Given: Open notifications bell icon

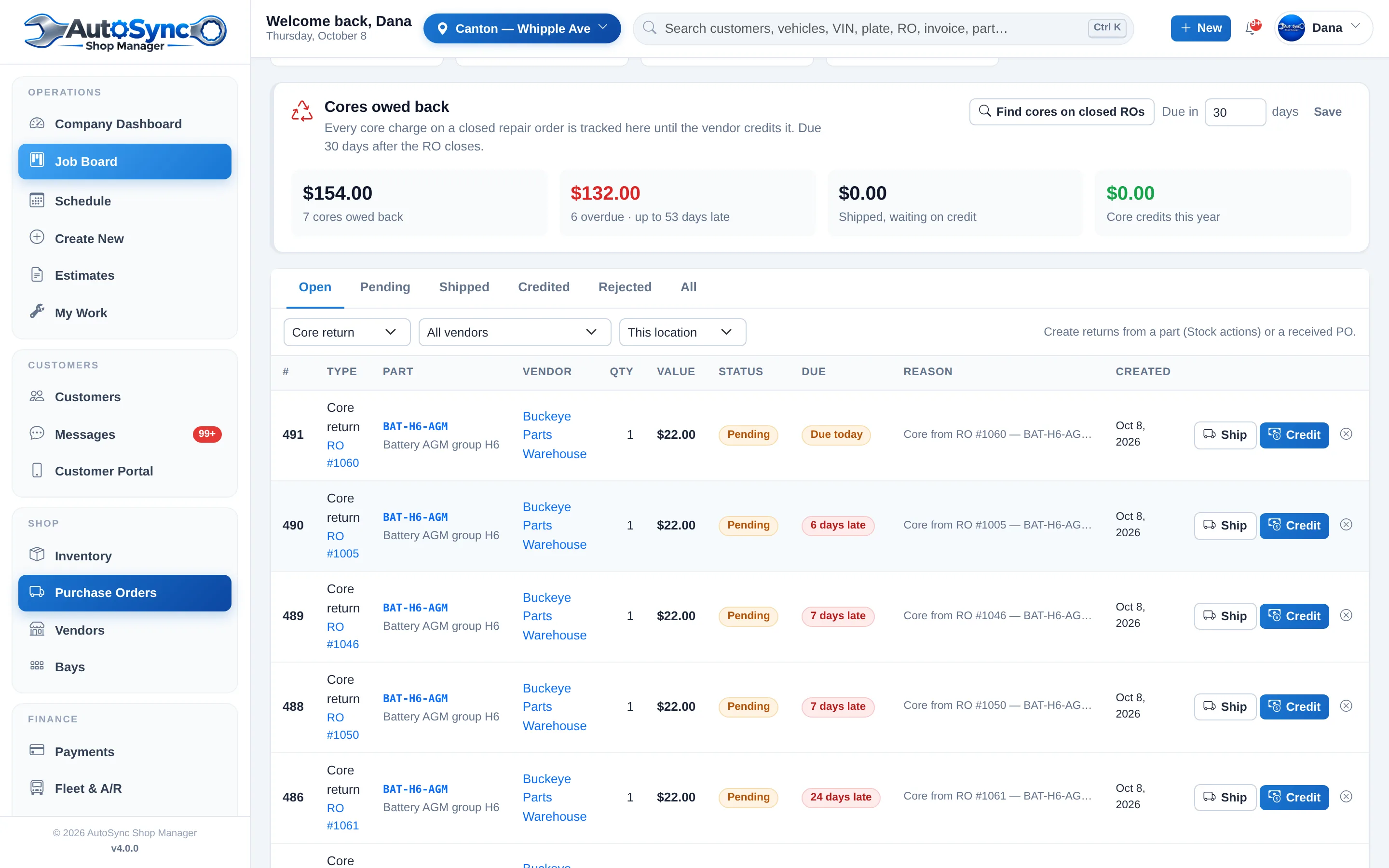Looking at the screenshot, I should tap(1252, 27).
